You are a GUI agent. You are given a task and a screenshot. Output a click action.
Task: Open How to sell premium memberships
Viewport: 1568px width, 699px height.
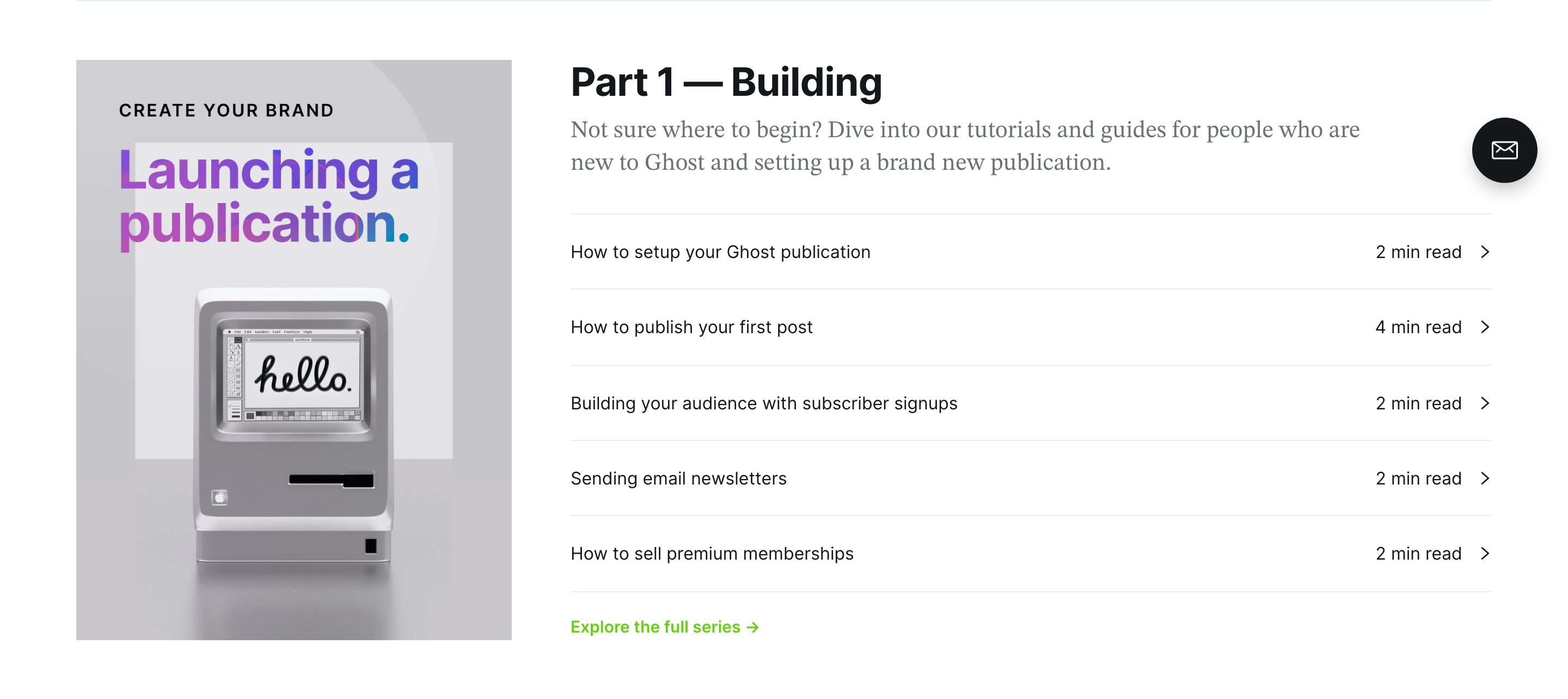[x=712, y=554]
